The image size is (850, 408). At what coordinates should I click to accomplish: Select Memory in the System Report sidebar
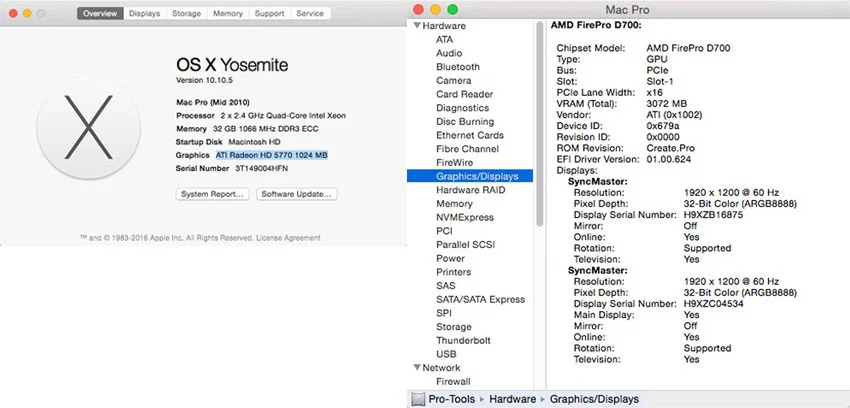coord(454,204)
